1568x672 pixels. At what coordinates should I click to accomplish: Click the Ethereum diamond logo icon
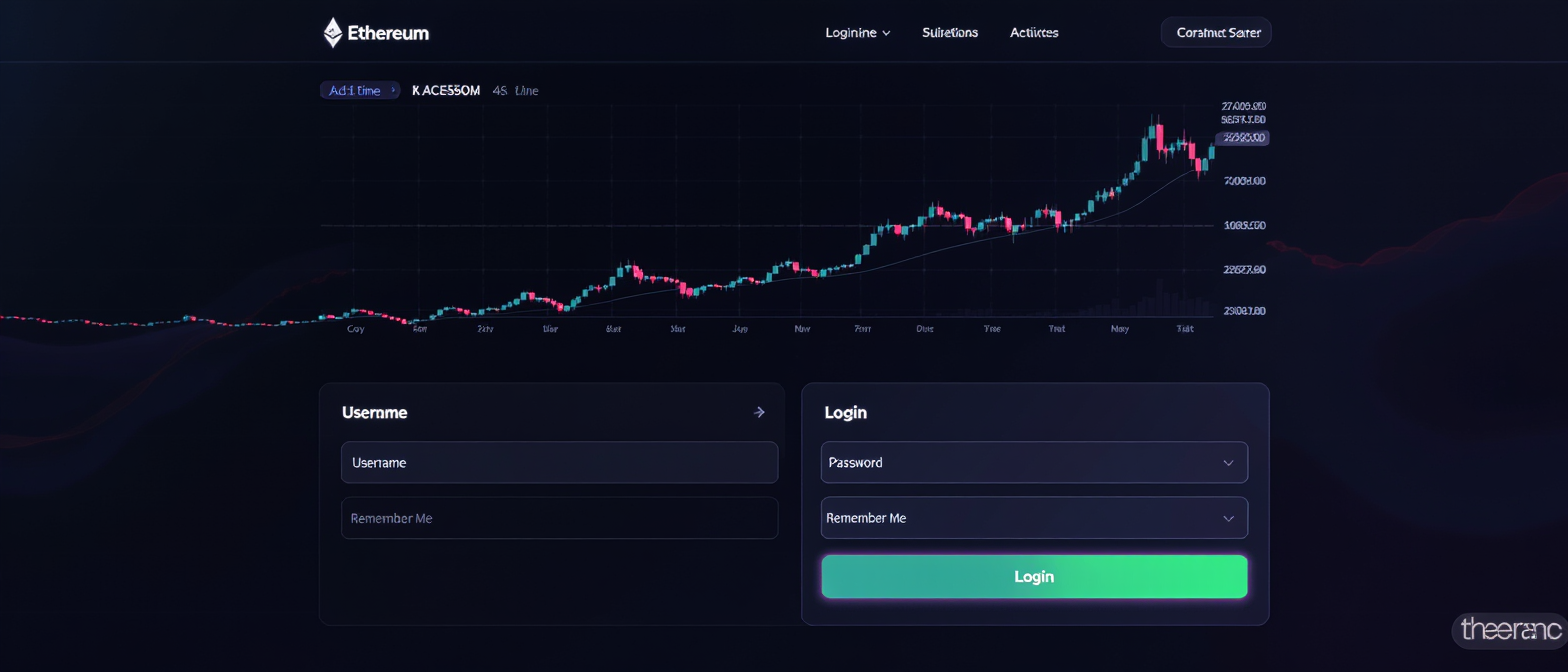click(333, 32)
